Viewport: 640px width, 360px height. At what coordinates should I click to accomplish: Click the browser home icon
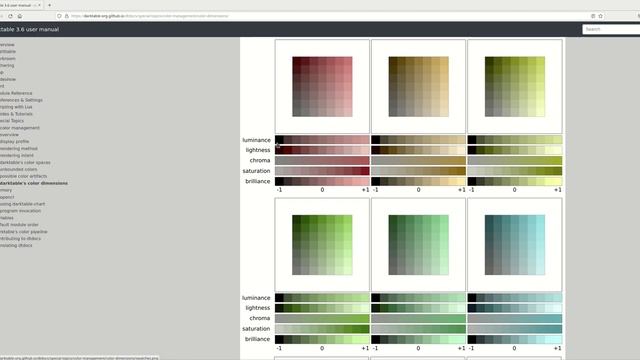pos(20,16)
